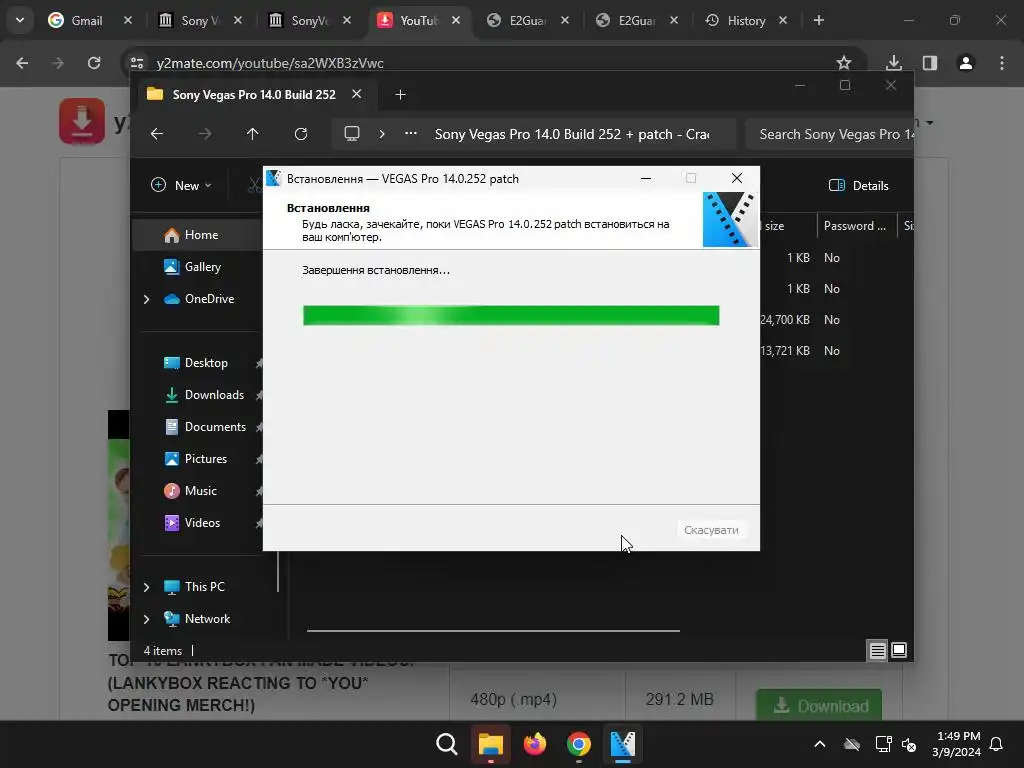Click the horizontal scrollbar in file list
Image resolution: width=1024 pixels, height=768 pixels.
[493, 631]
